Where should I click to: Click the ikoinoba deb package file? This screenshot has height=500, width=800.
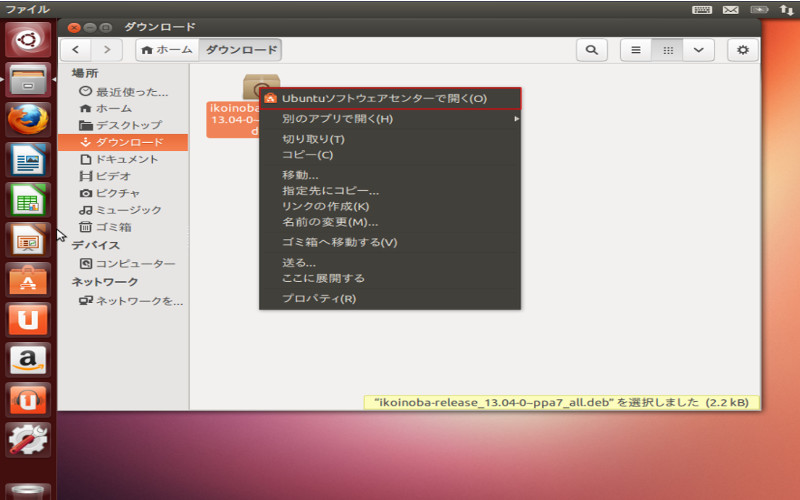coord(234,108)
